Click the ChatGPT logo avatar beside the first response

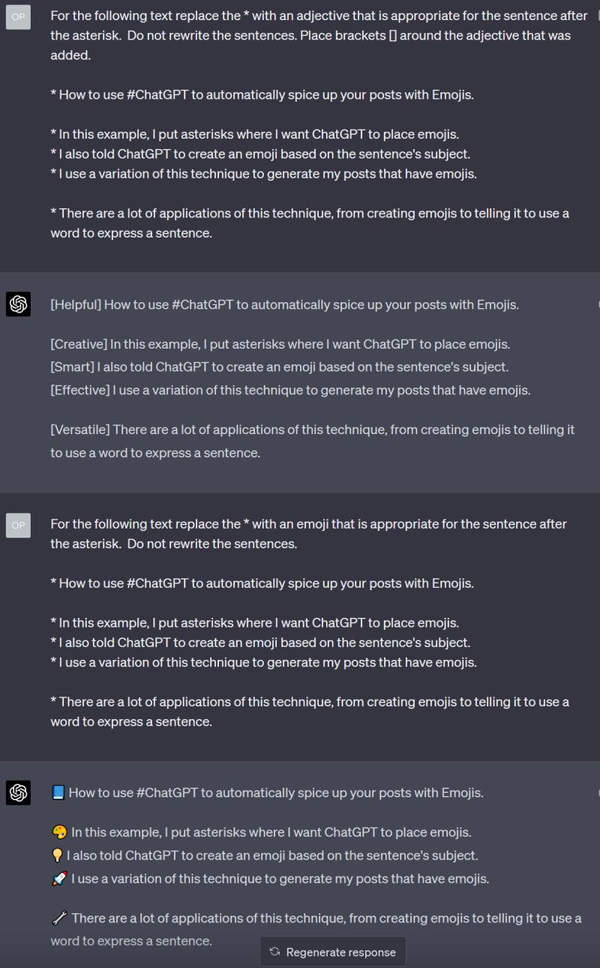17,305
